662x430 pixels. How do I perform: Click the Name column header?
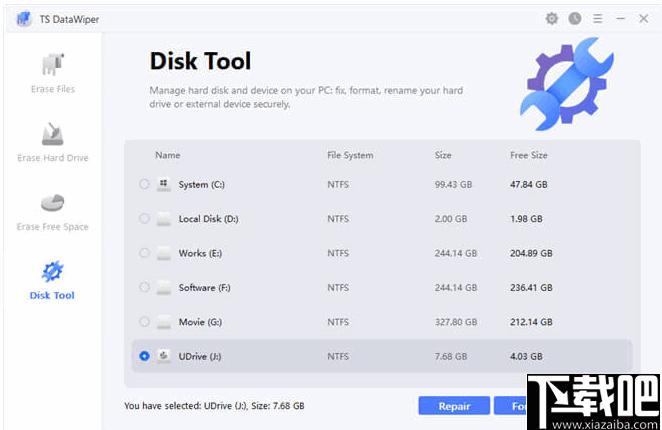point(168,155)
